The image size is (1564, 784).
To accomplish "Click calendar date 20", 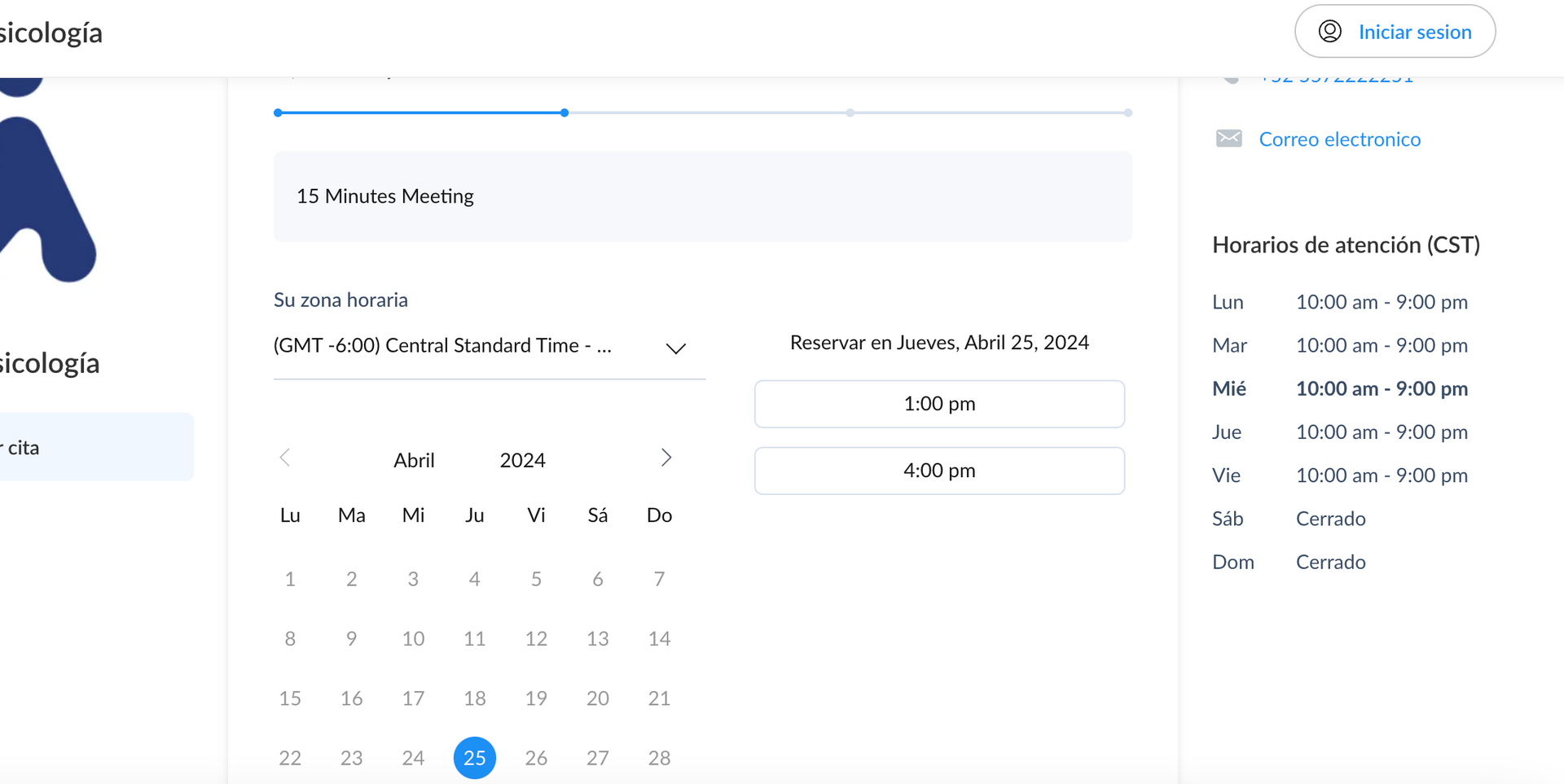I will tap(597, 699).
